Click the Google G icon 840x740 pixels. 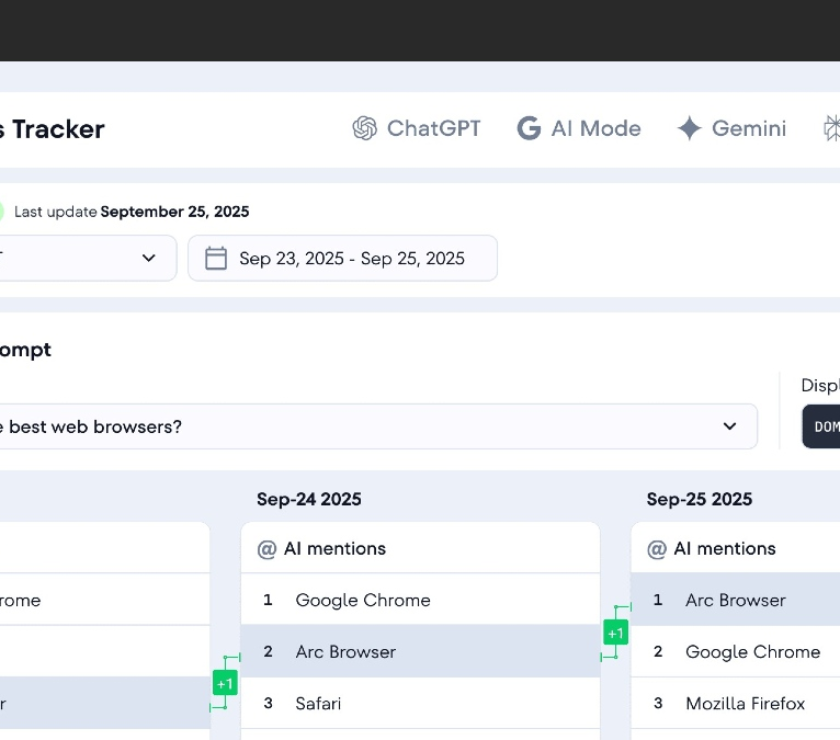point(528,129)
